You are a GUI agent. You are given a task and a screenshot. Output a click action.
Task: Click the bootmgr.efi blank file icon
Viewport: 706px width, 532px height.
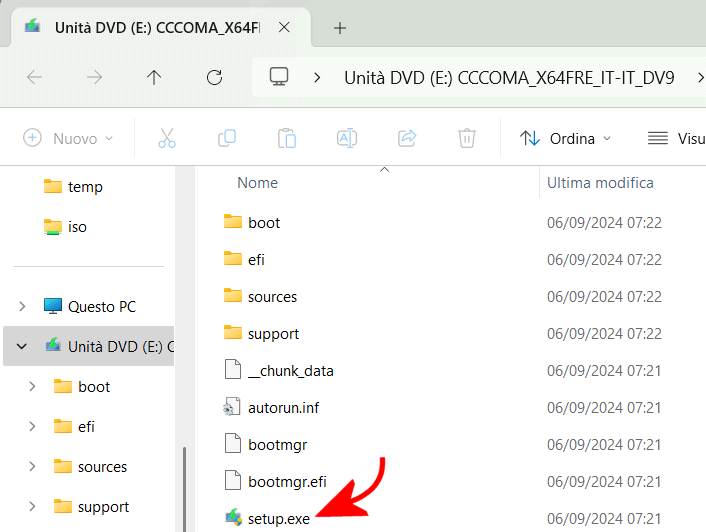click(x=233, y=480)
